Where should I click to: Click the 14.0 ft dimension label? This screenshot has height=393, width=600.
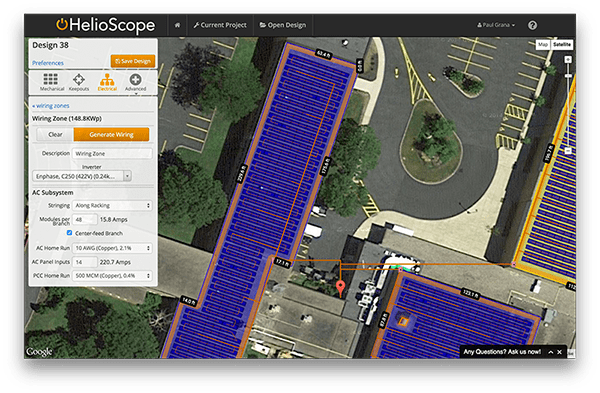pyautogui.click(x=189, y=301)
